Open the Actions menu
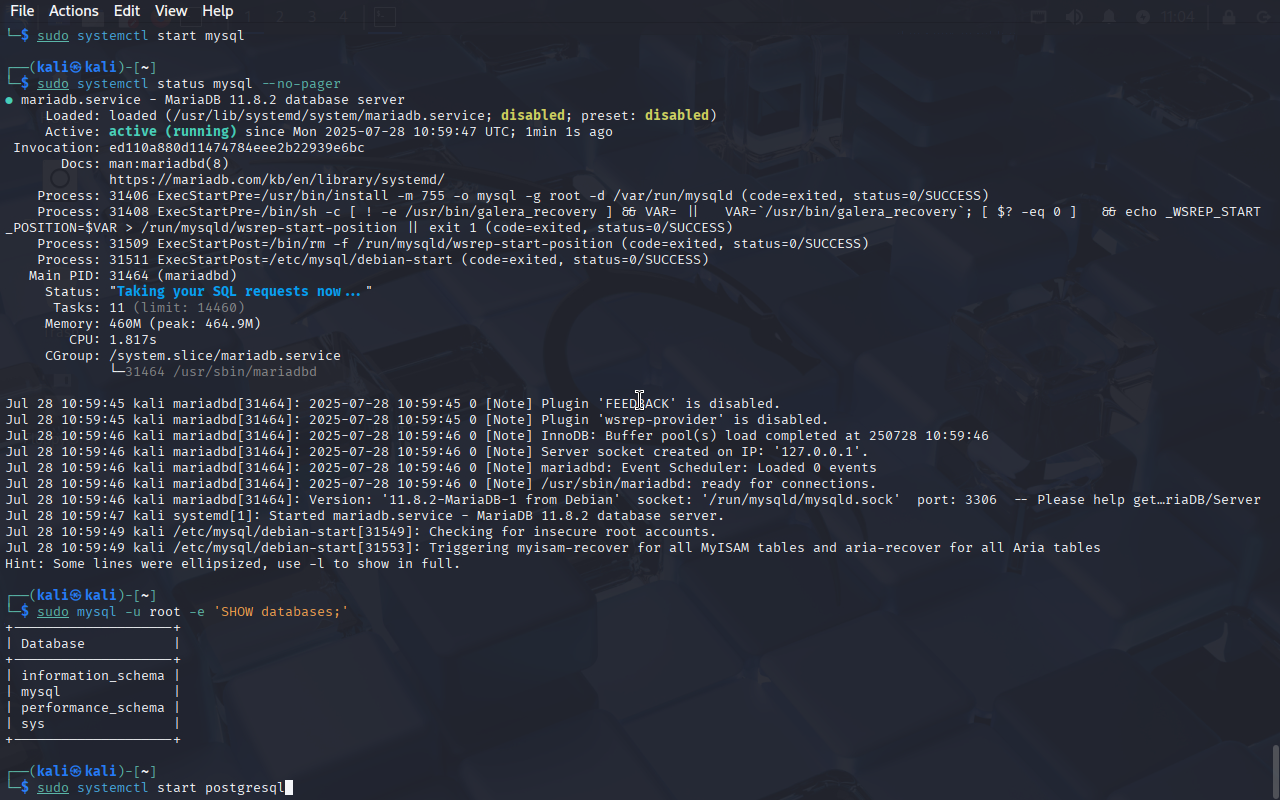Image resolution: width=1280 pixels, height=800 pixels. (x=74, y=11)
